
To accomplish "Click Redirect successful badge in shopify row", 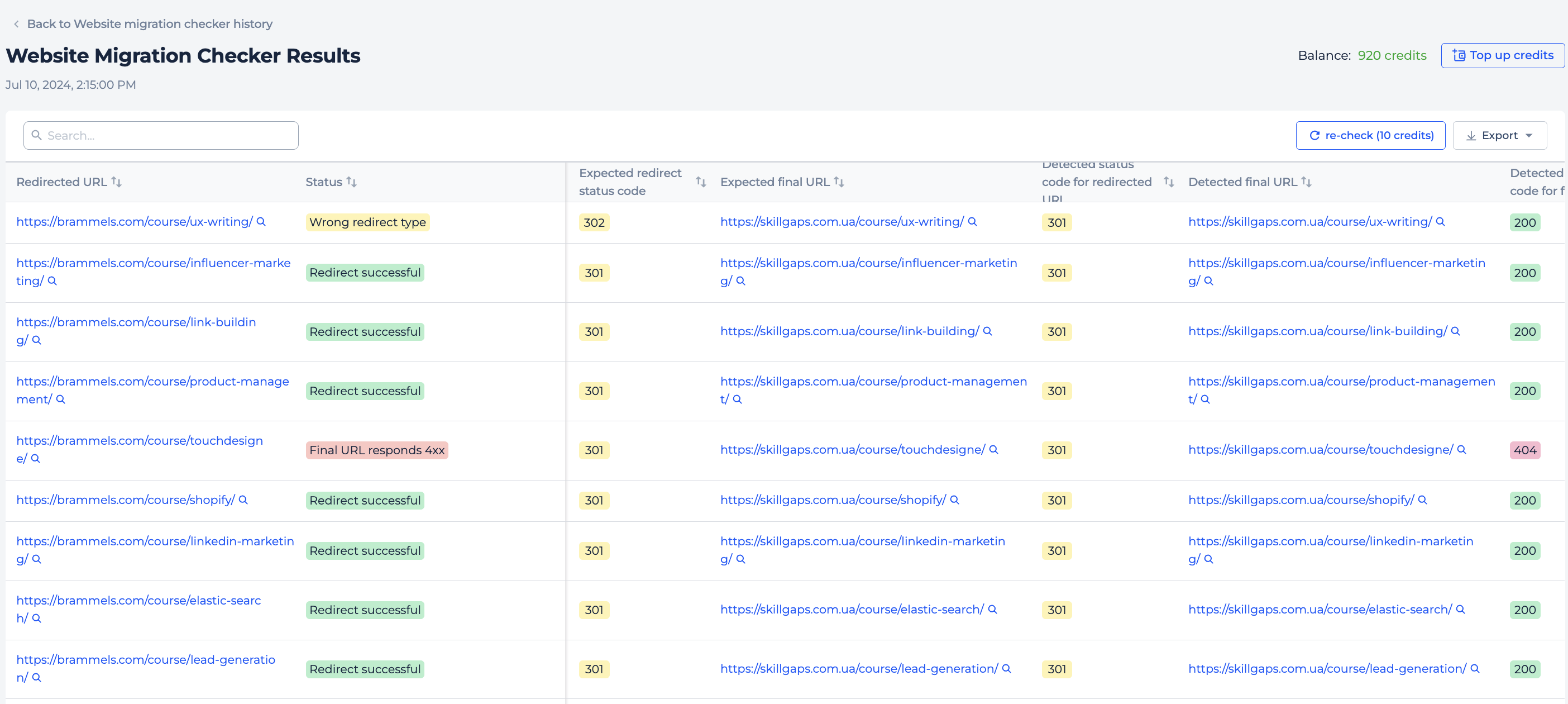I will (365, 501).
